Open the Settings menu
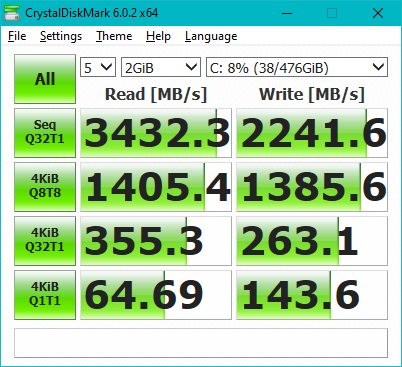This screenshot has height=367, width=402. click(x=61, y=36)
